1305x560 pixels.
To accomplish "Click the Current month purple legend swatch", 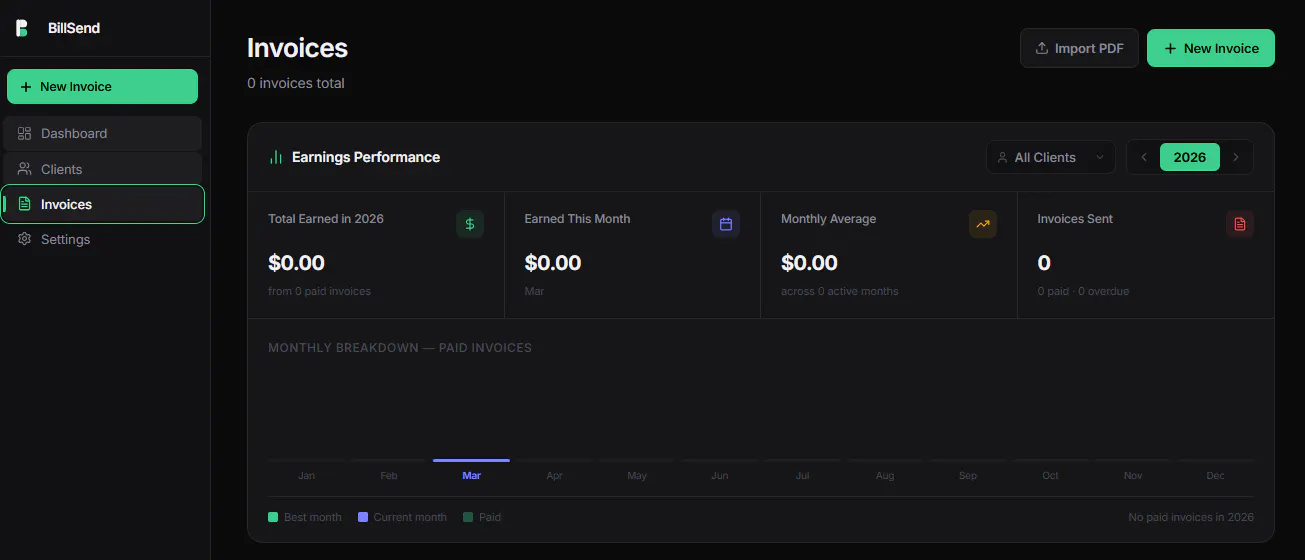I will click(363, 517).
